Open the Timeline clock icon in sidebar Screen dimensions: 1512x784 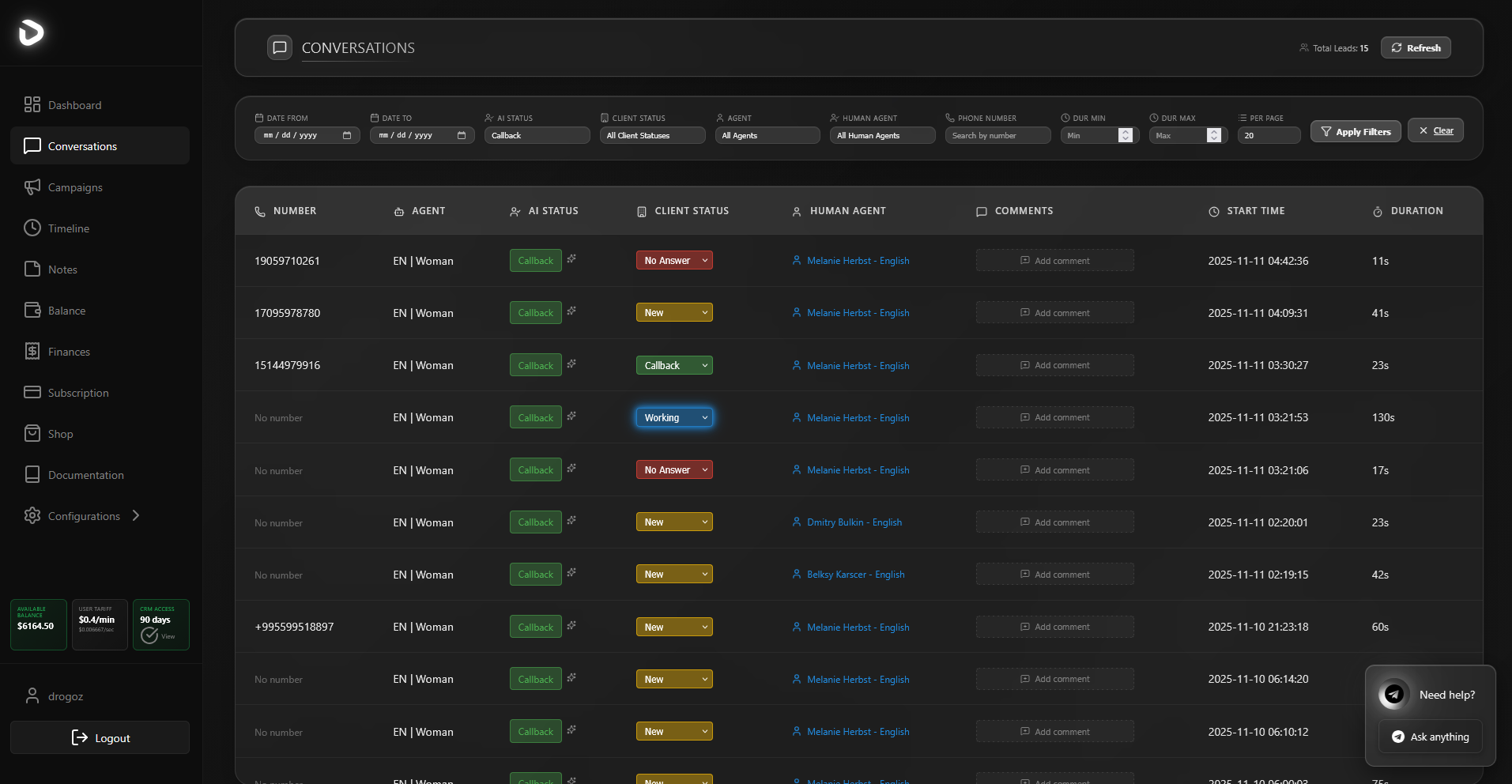pos(32,228)
